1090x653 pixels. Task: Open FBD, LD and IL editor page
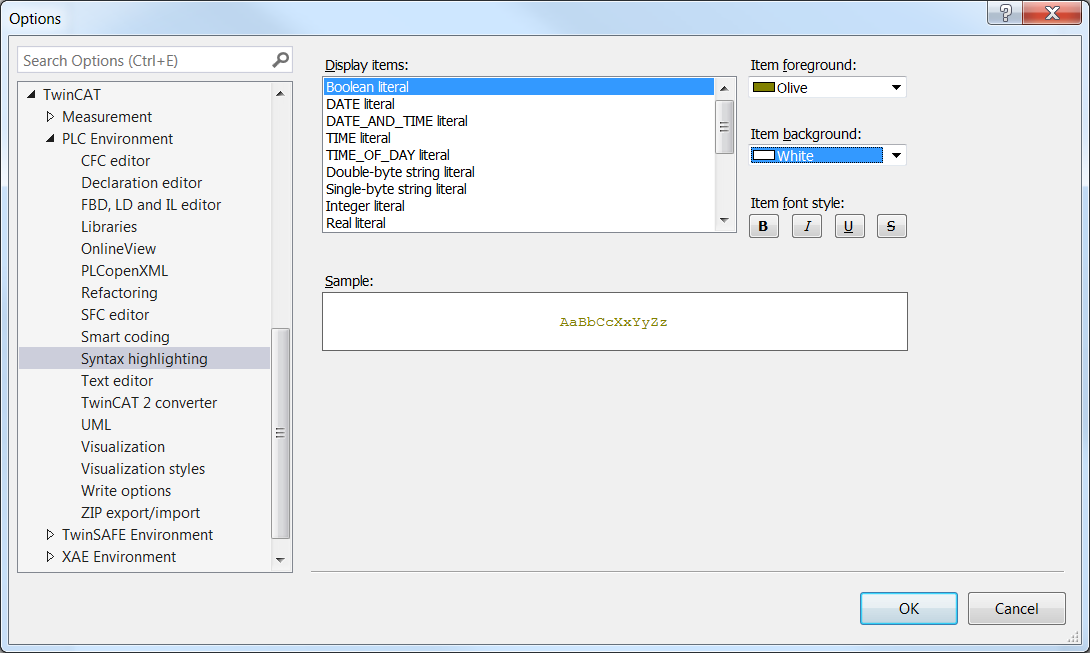pos(151,204)
